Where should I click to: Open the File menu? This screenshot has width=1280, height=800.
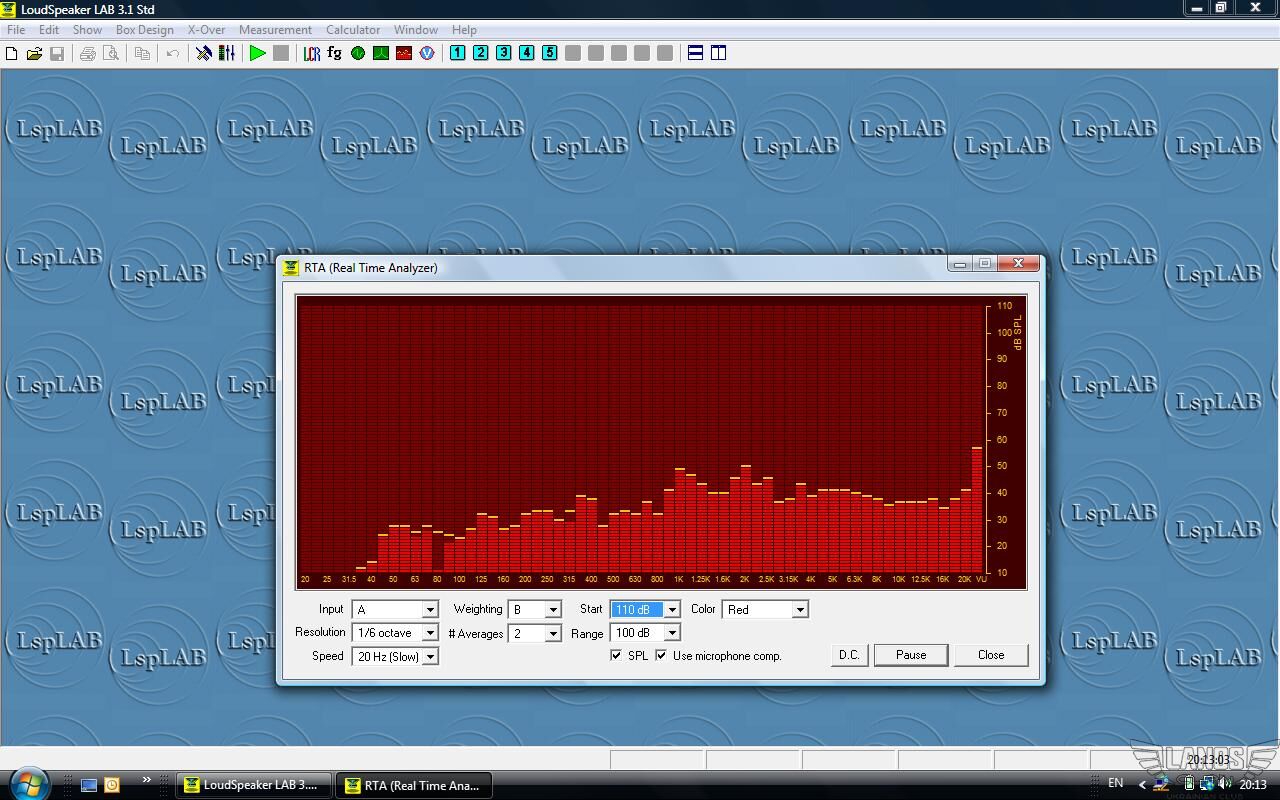click(x=16, y=30)
